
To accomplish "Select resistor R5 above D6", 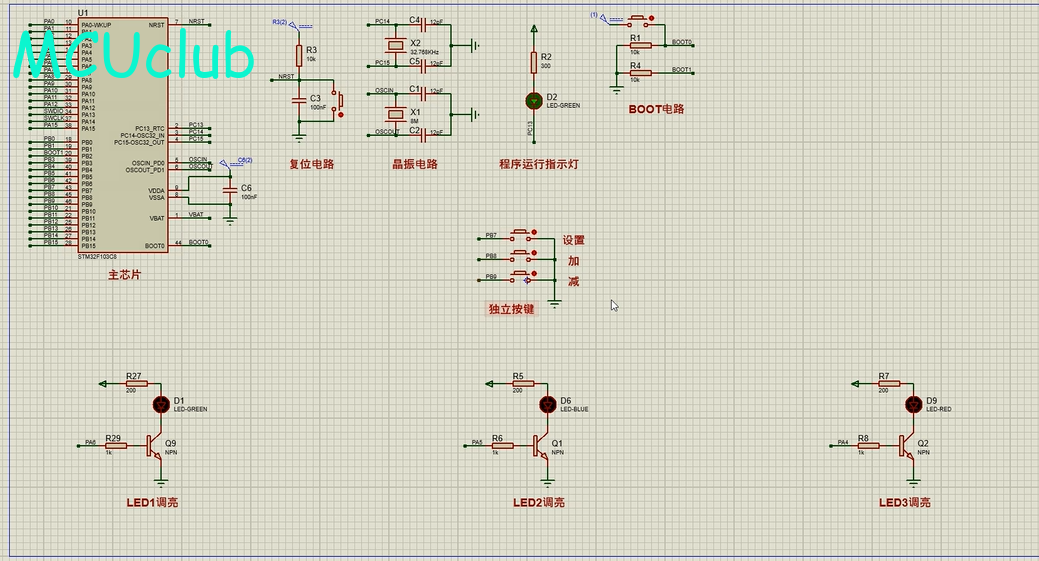I will coord(523,383).
